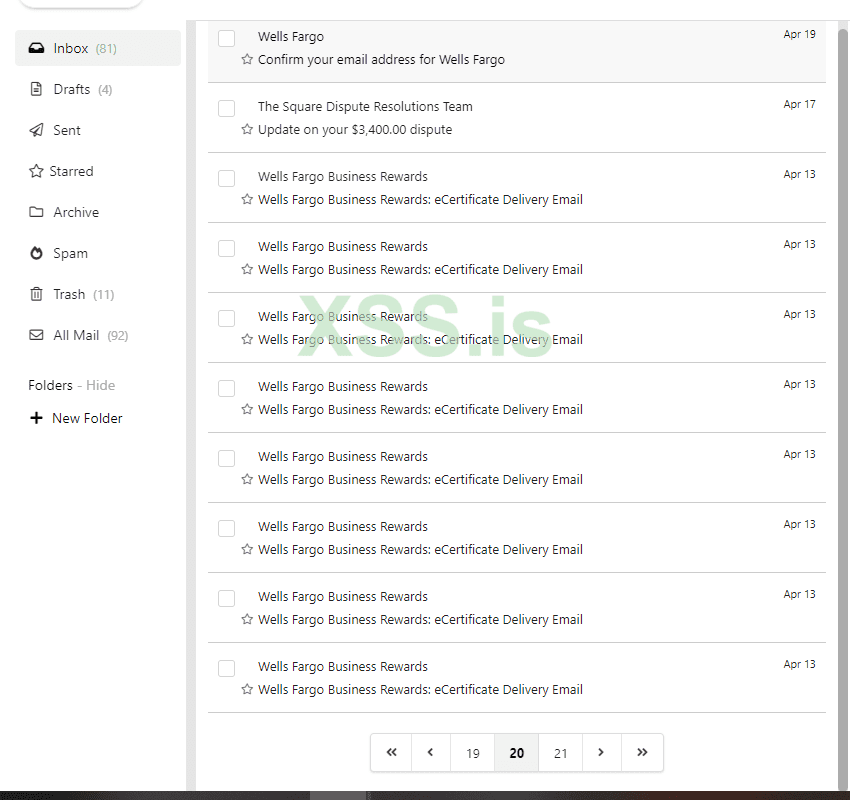
Task: Check the sixth Apr 13 Business Rewards email
Action: coord(226,528)
